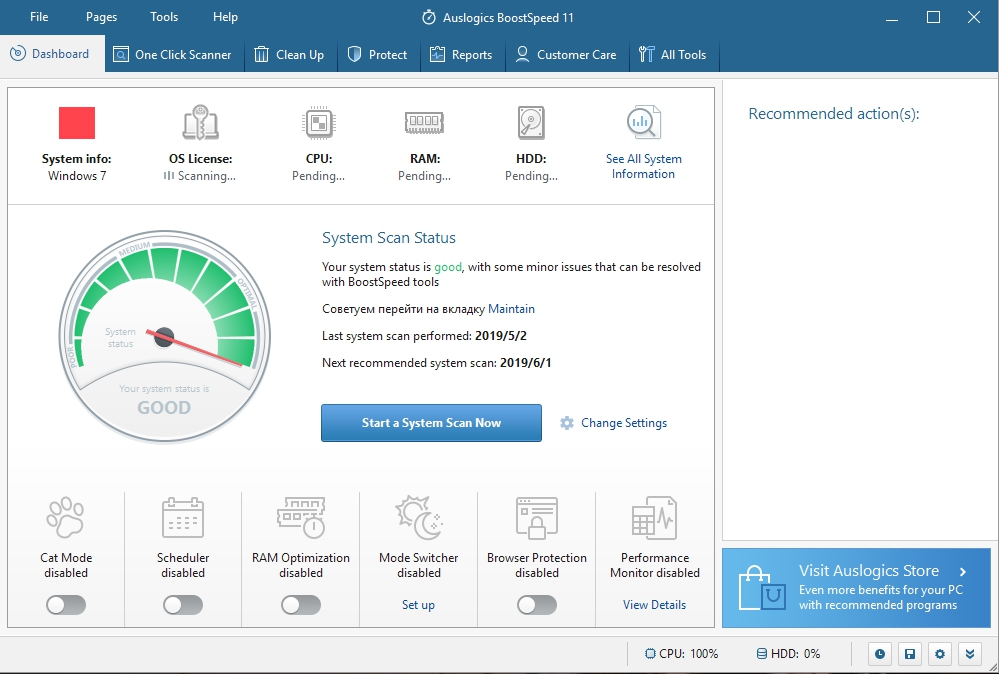This screenshot has height=674, width=999.
Task: Open See All System Information link
Action: (x=643, y=166)
